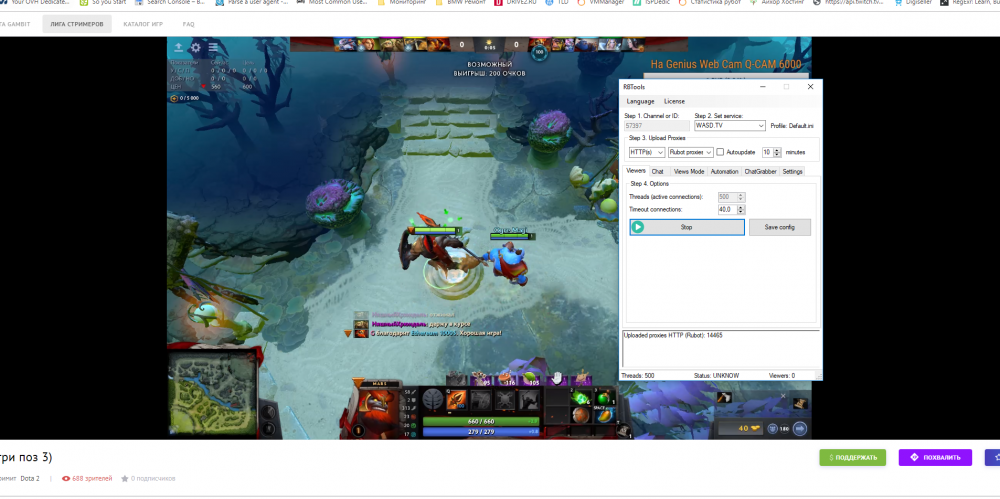Click the green play icon beside Stop
Viewport: 1000px width, 499px height.
[x=638, y=227]
